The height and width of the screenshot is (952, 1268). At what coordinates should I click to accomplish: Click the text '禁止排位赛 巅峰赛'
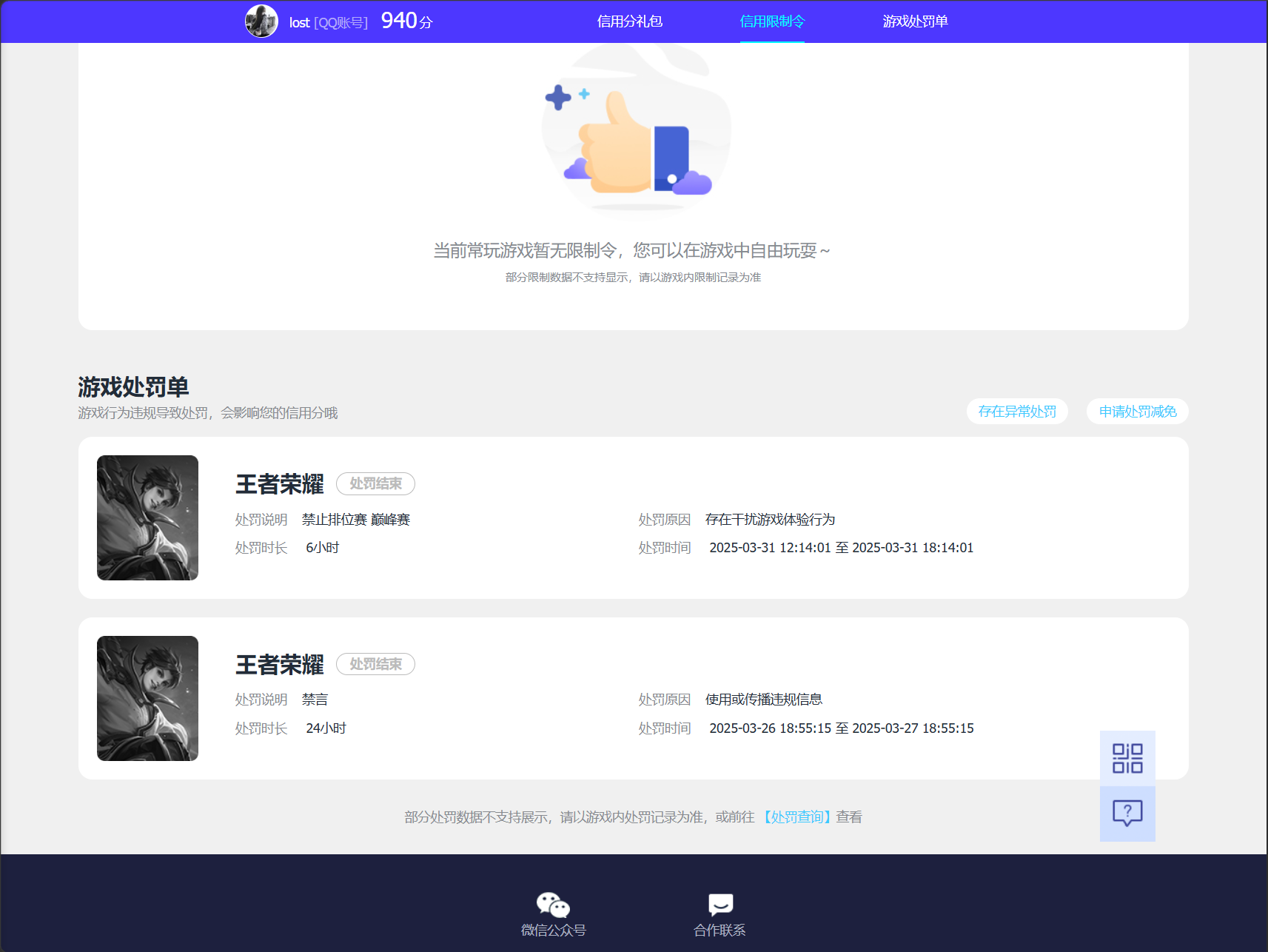click(x=356, y=520)
